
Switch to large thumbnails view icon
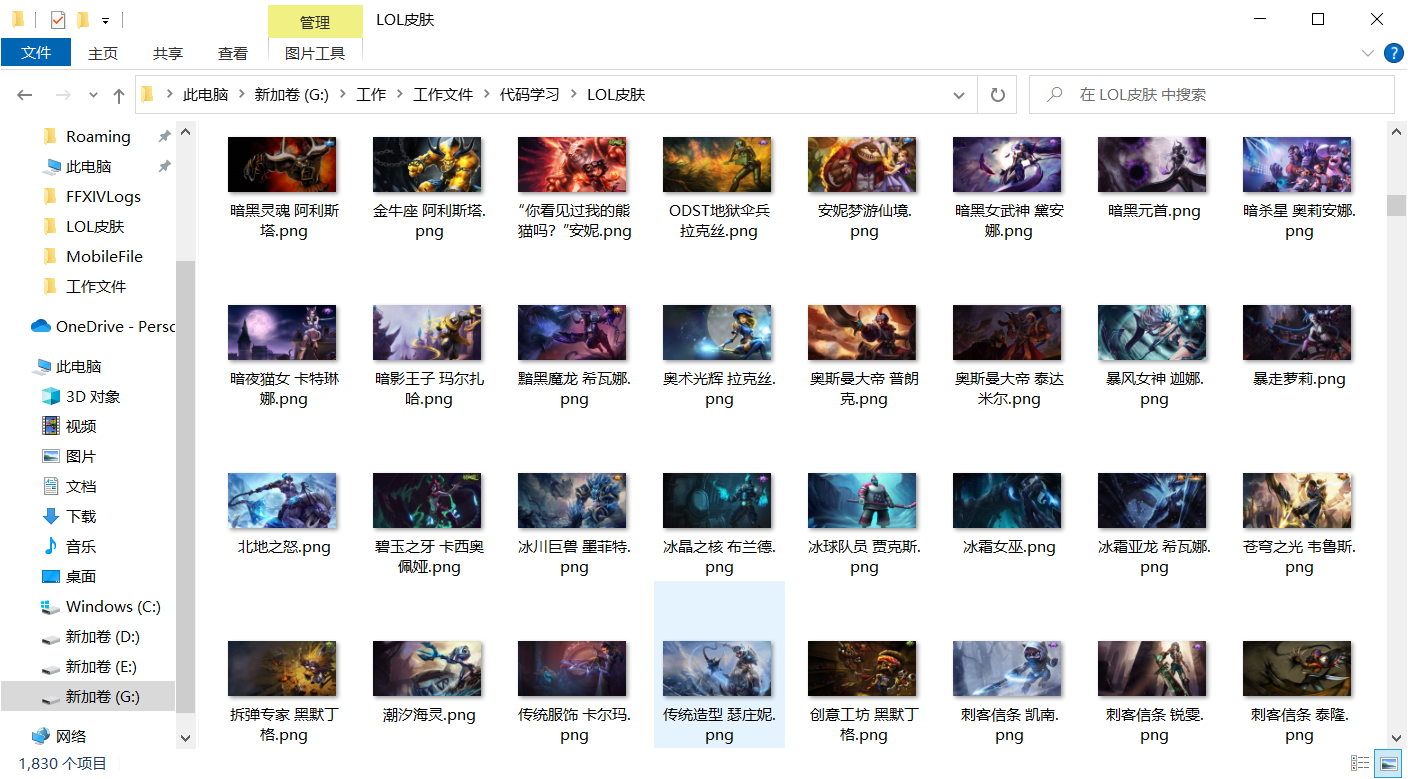tap(1387, 763)
